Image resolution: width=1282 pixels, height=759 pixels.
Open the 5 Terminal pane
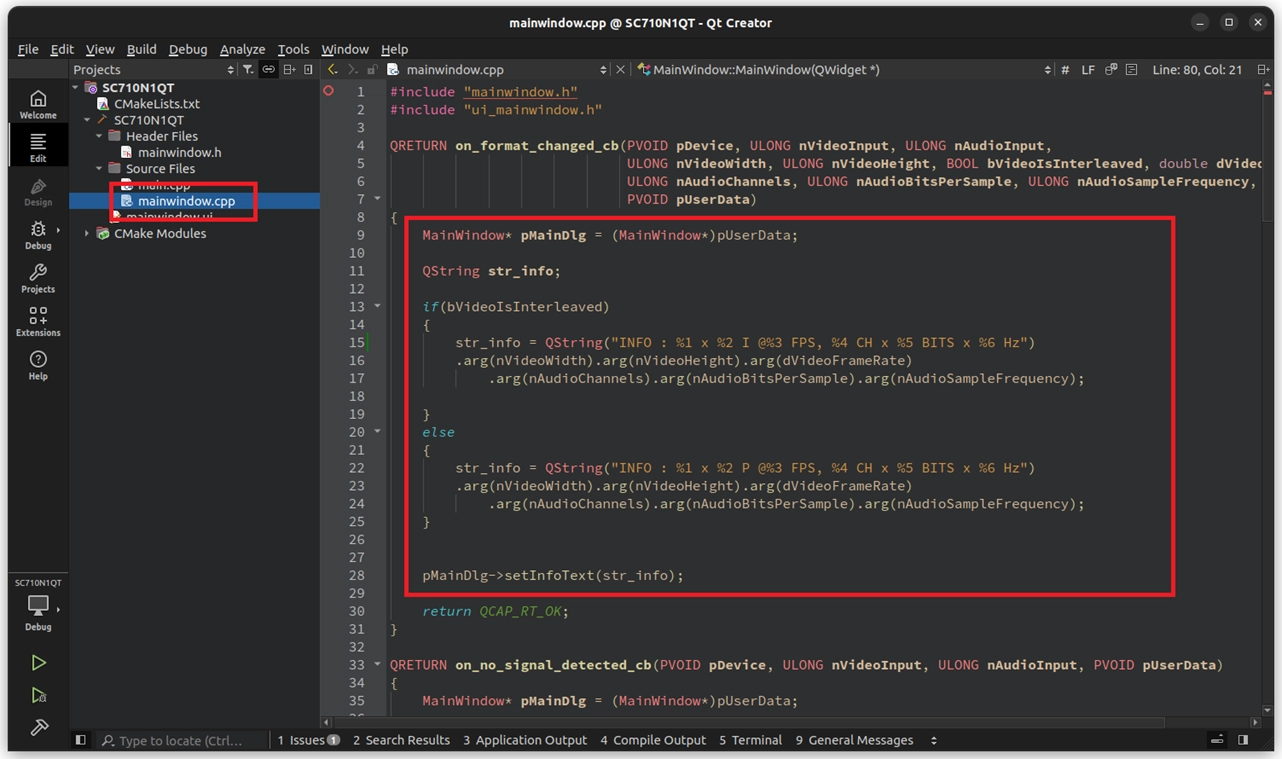click(x=750, y=740)
